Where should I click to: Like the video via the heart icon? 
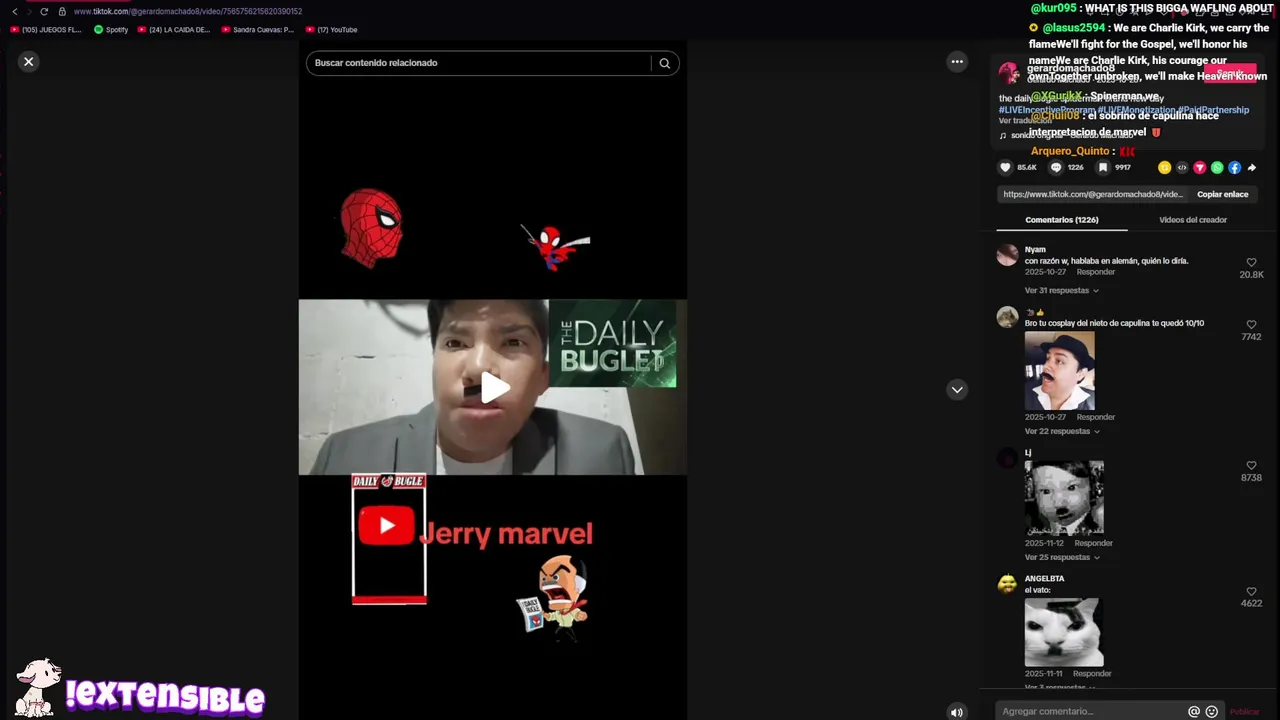point(1006,168)
